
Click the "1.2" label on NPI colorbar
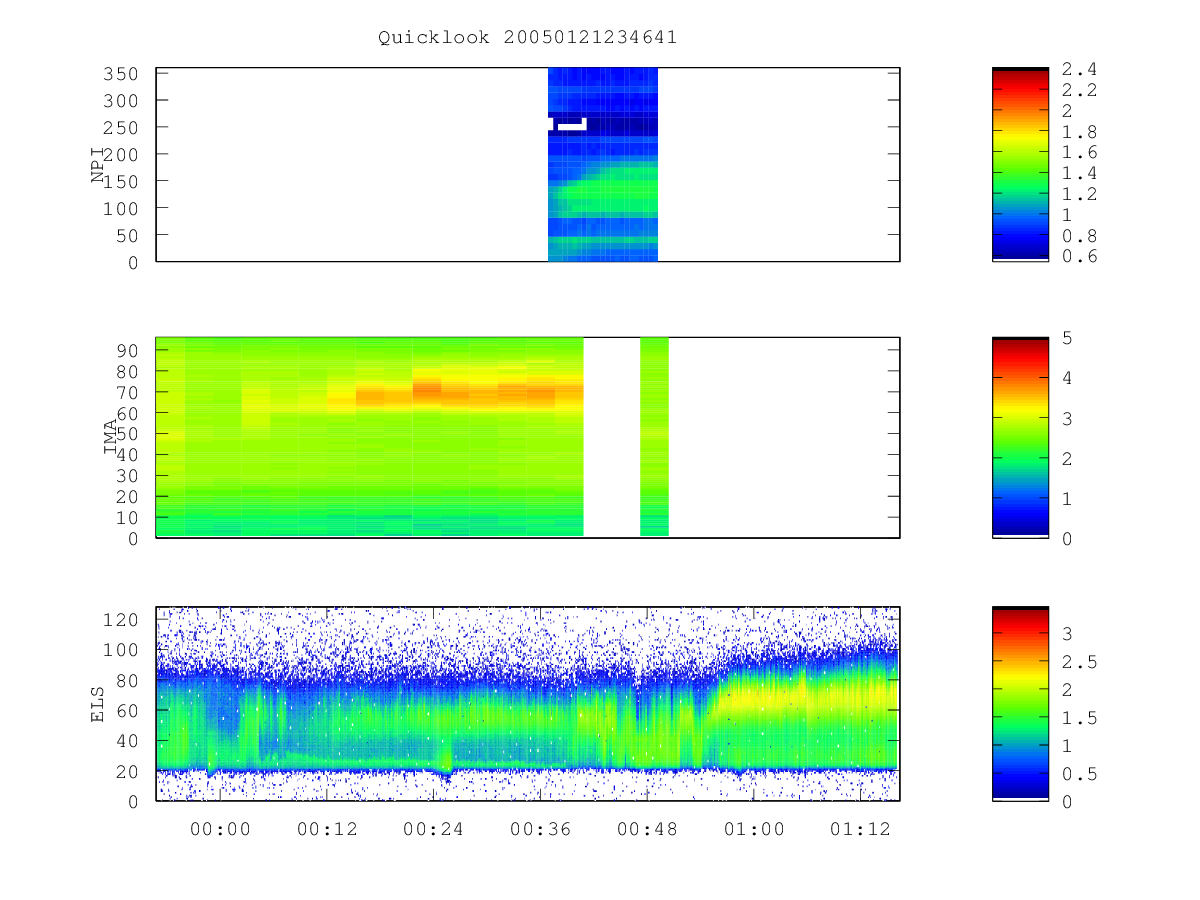point(1079,194)
